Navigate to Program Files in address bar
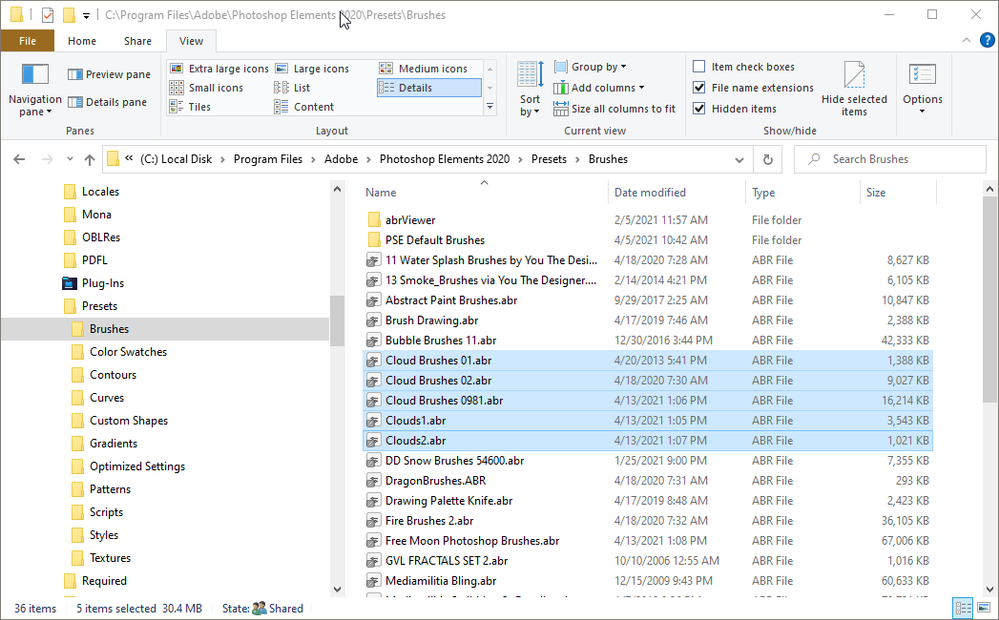 tap(268, 159)
